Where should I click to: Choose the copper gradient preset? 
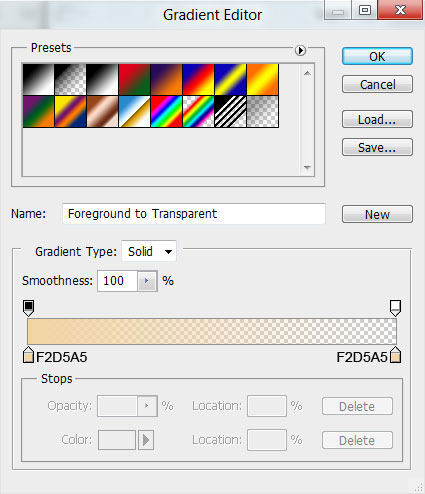coord(102,111)
